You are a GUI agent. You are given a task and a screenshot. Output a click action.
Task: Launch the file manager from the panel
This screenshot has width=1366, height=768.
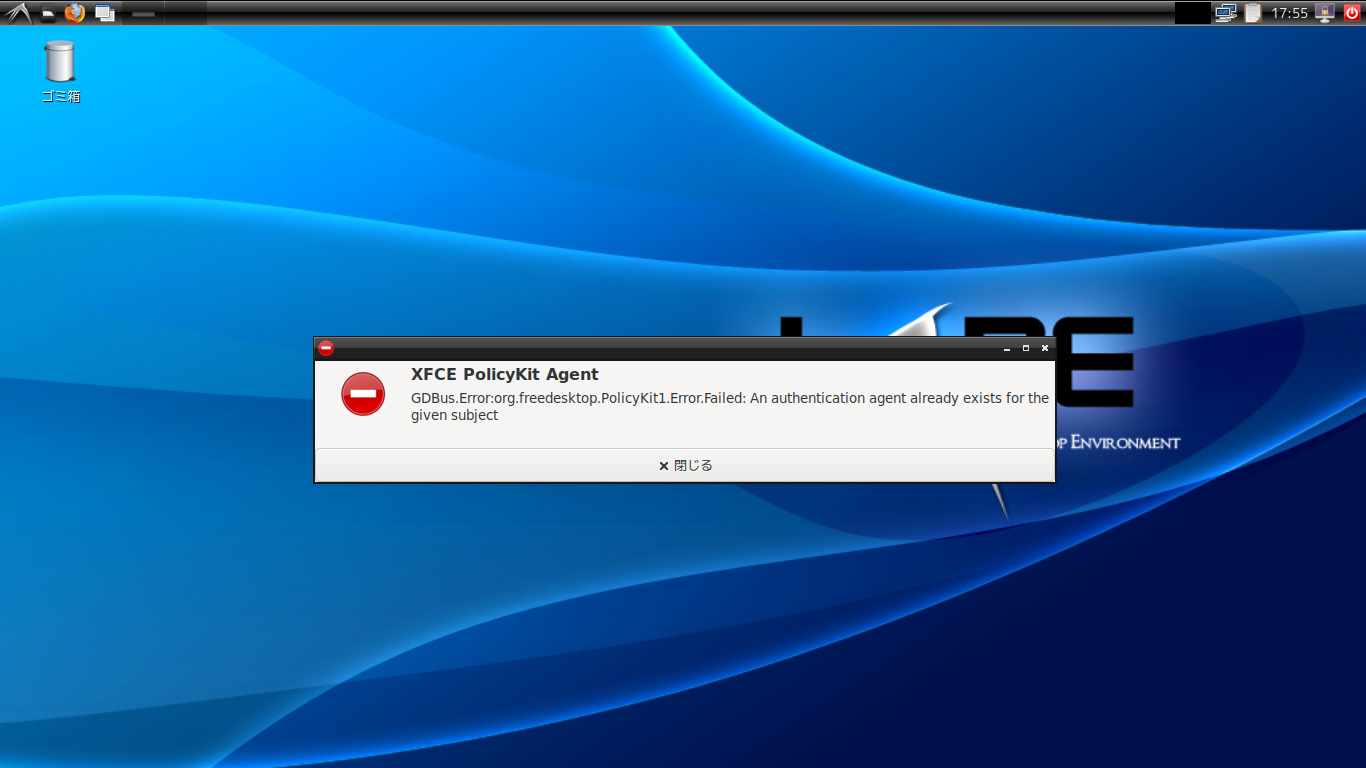[x=47, y=13]
